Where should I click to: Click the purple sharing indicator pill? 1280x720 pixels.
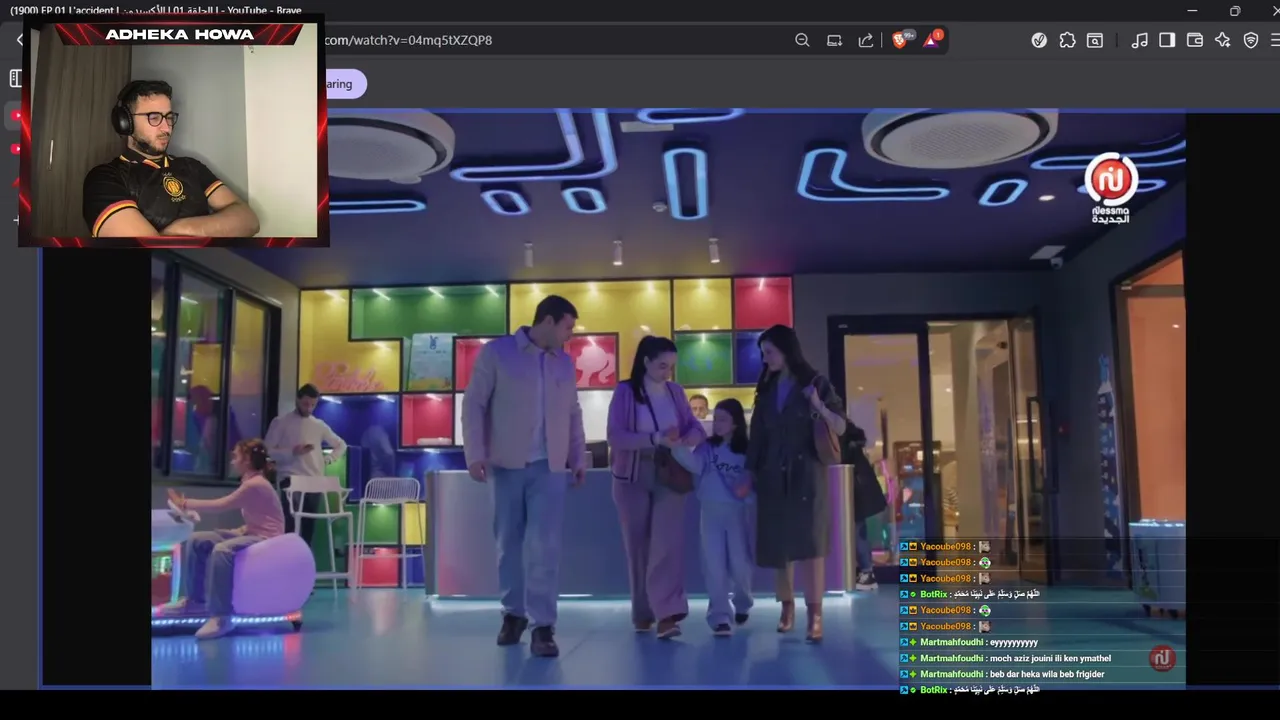(345, 84)
